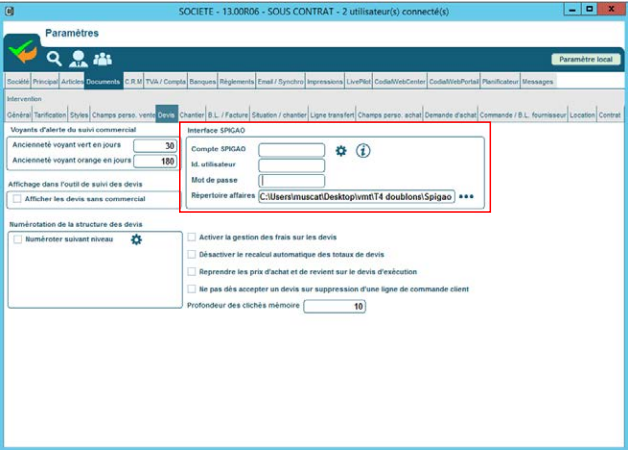
Task: Open Champs perso. vente sub-tab
Action: pyautogui.click(x=123, y=115)
